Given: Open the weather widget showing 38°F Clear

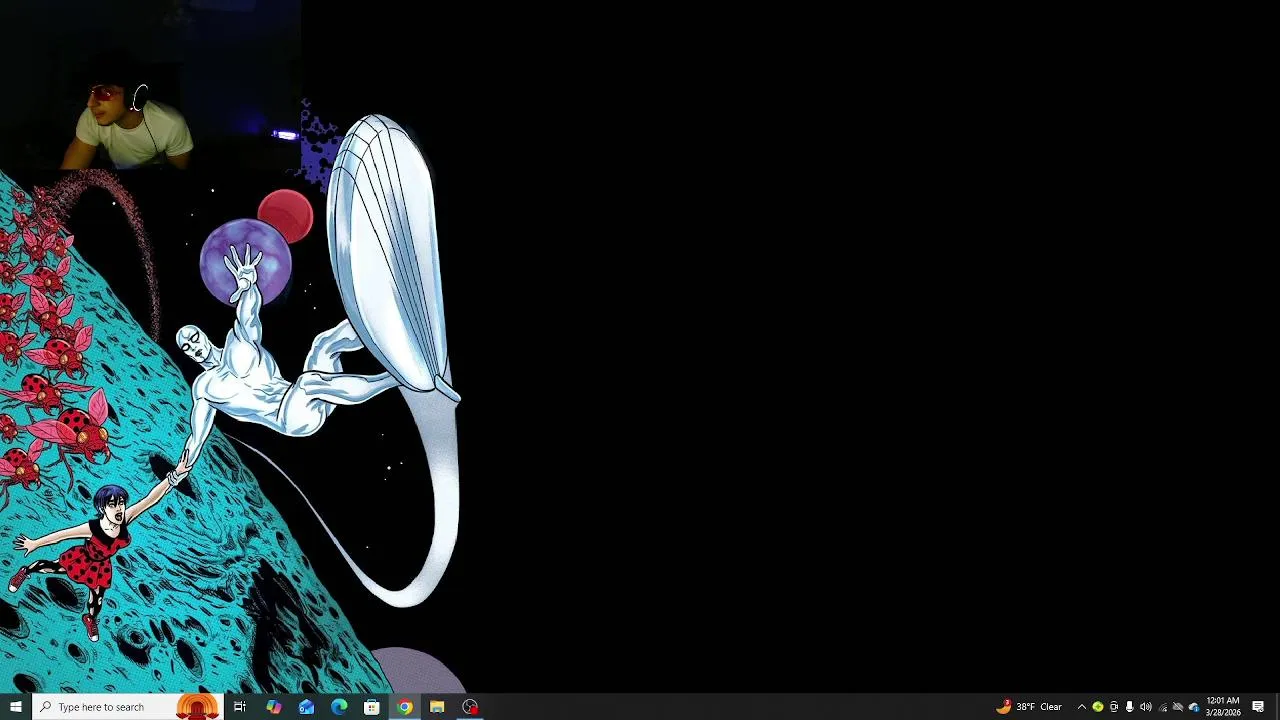Looking at the screenshot, I should coord(1029,707).
